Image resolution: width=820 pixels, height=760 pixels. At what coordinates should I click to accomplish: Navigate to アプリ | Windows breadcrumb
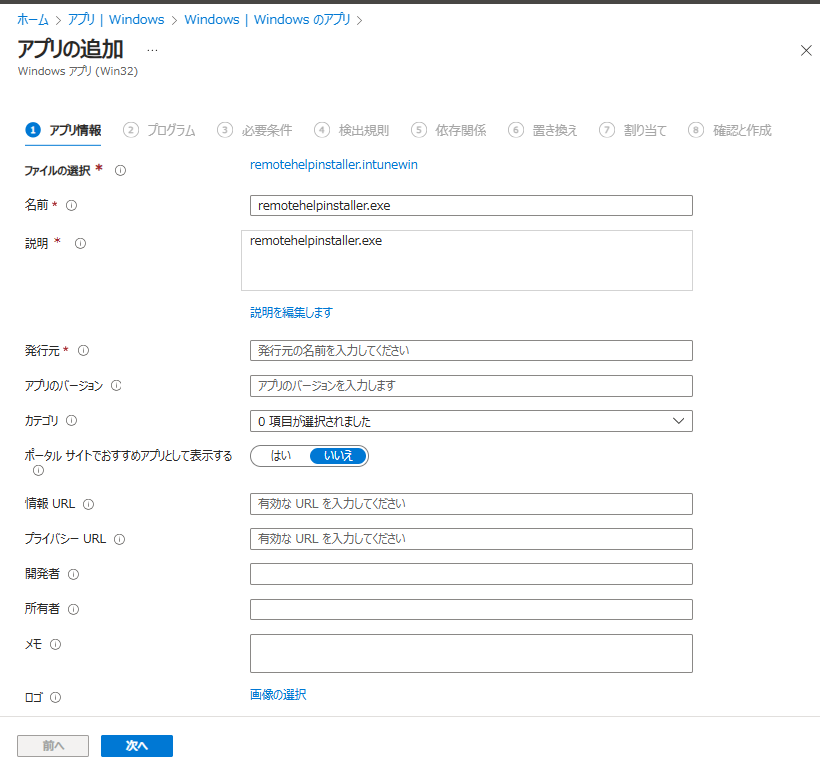coord(116,20)
